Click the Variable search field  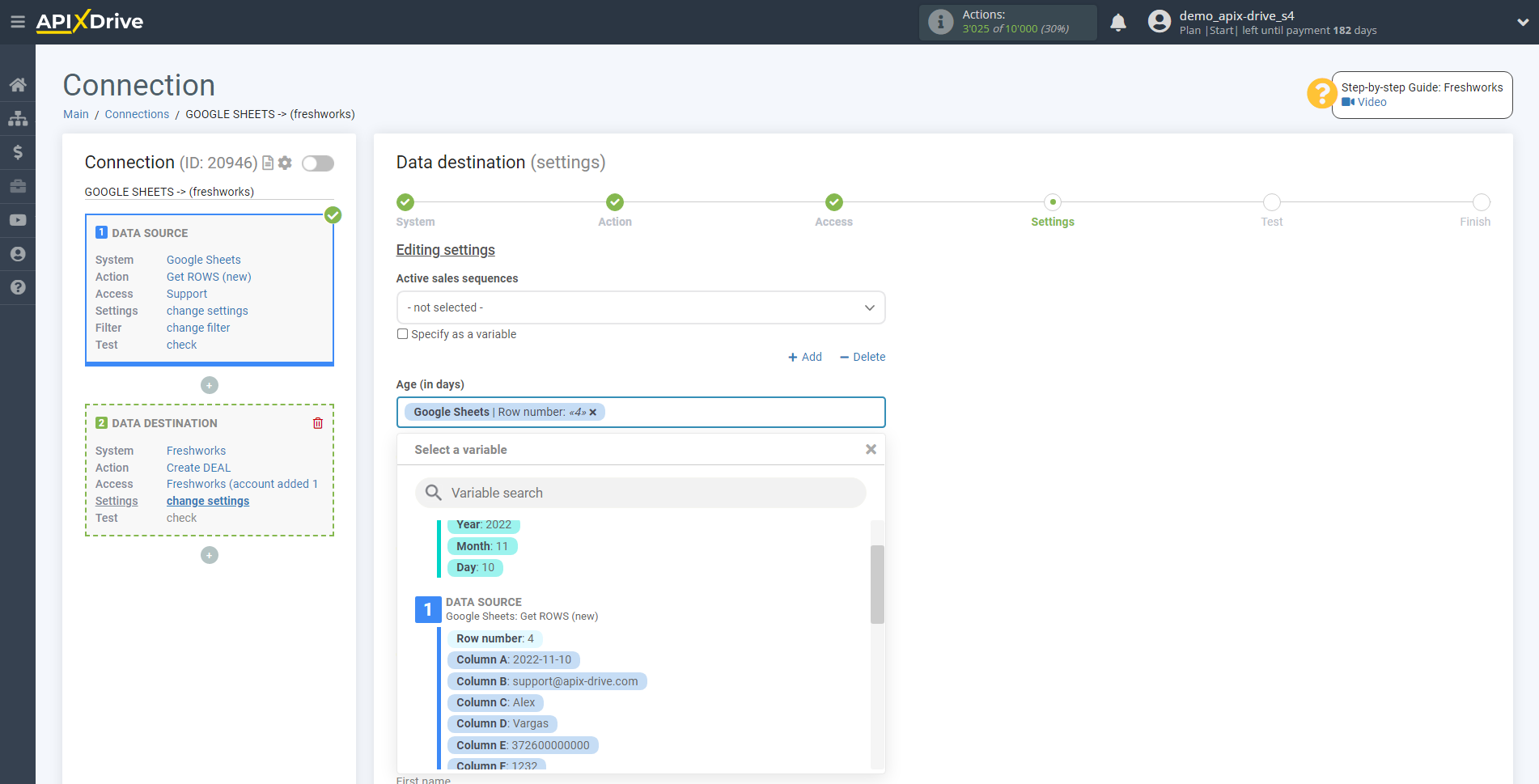(641, 493)
